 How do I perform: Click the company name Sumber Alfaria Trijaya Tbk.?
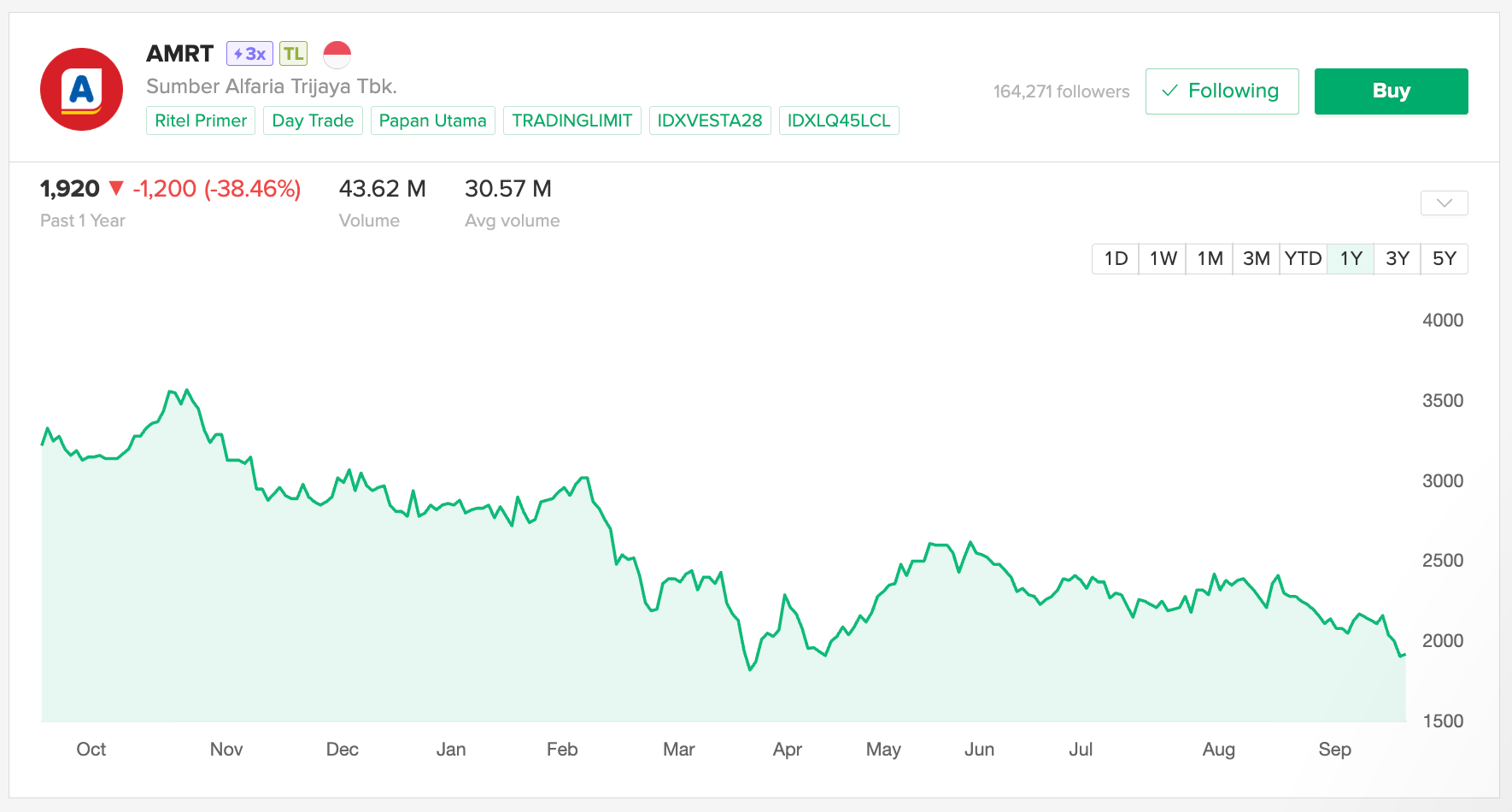[272, 86]
